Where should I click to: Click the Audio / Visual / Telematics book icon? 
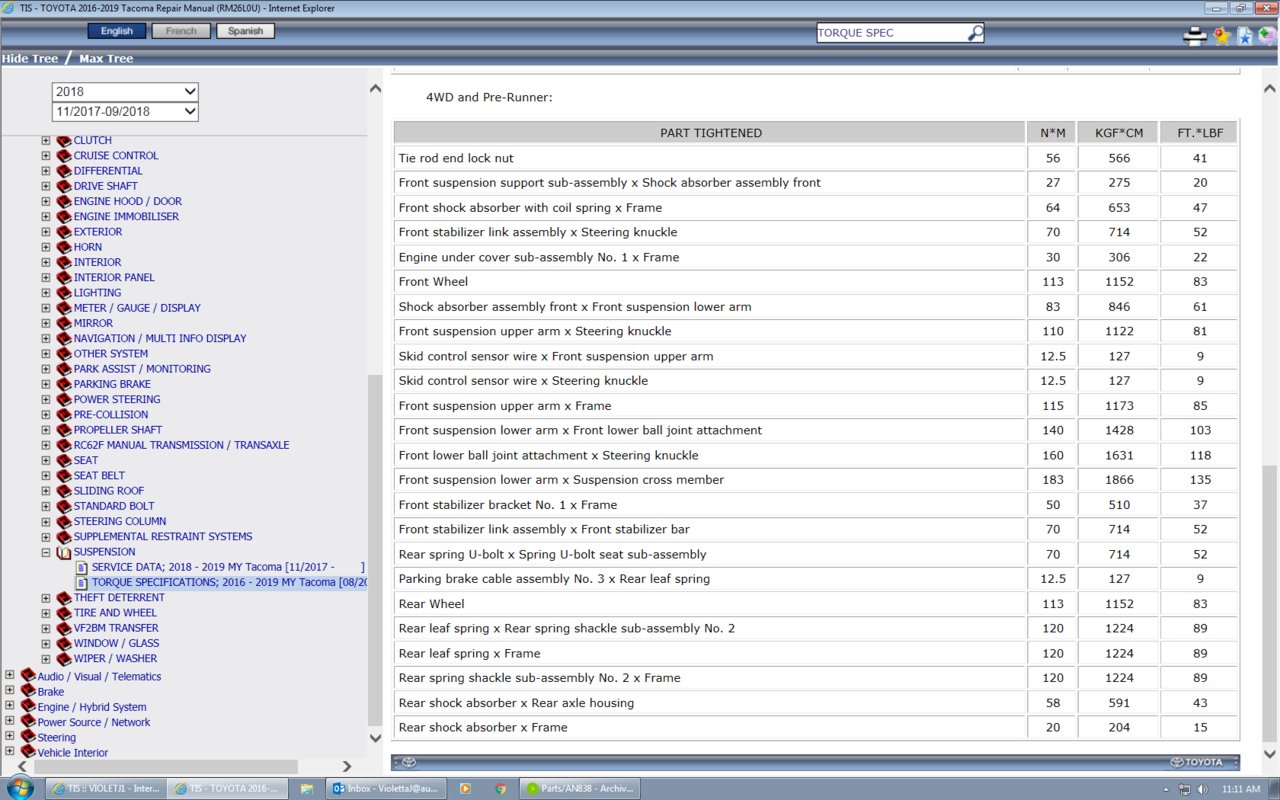28,676
